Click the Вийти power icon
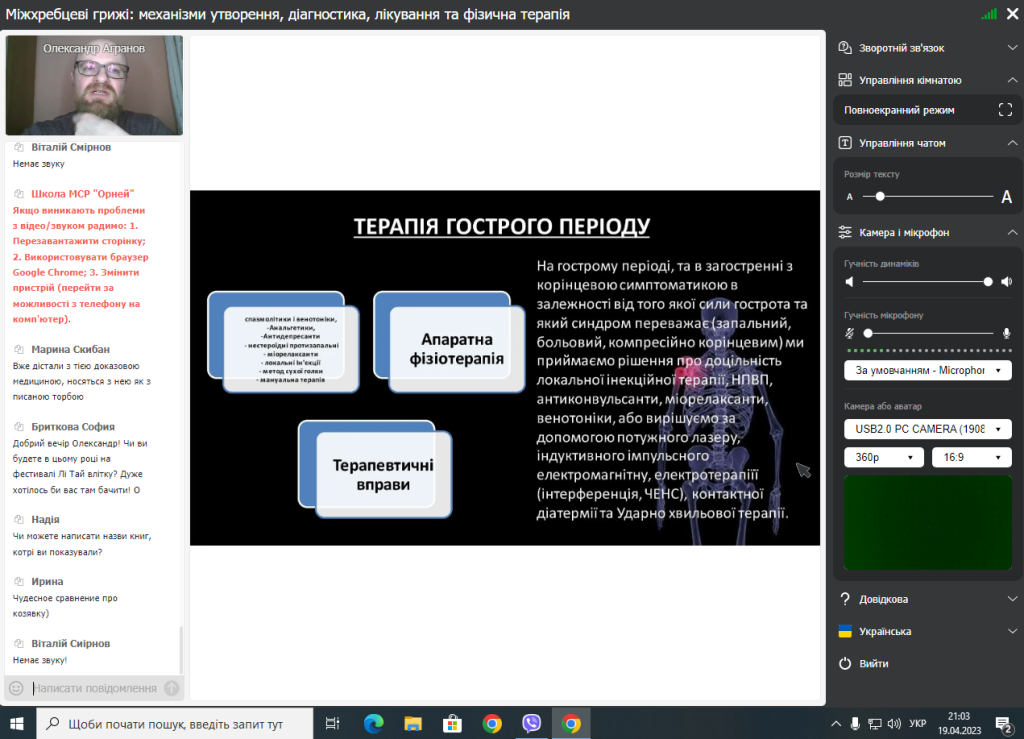 click(845, 663)
